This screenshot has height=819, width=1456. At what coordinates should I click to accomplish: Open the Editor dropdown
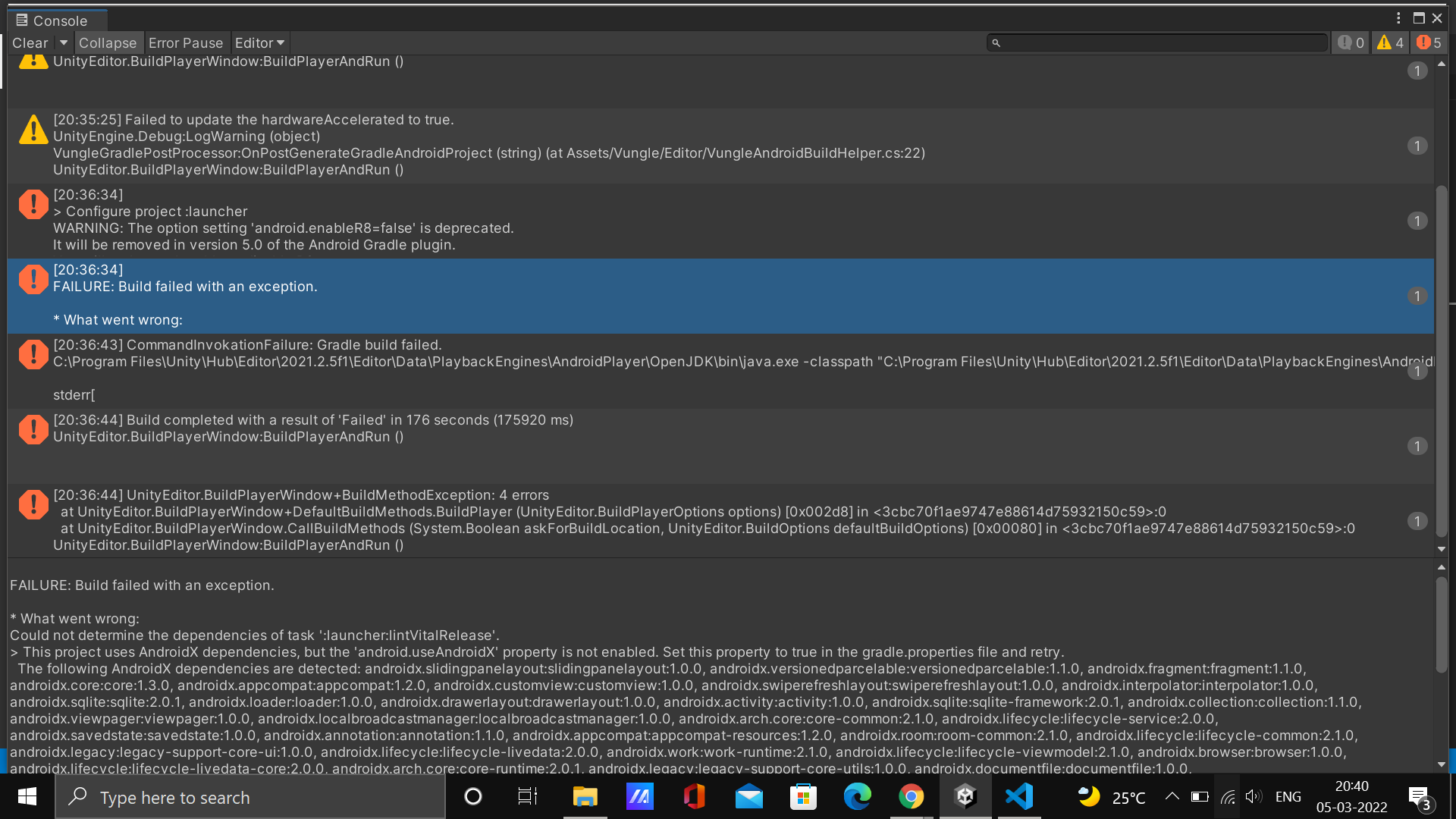point(259,43)
